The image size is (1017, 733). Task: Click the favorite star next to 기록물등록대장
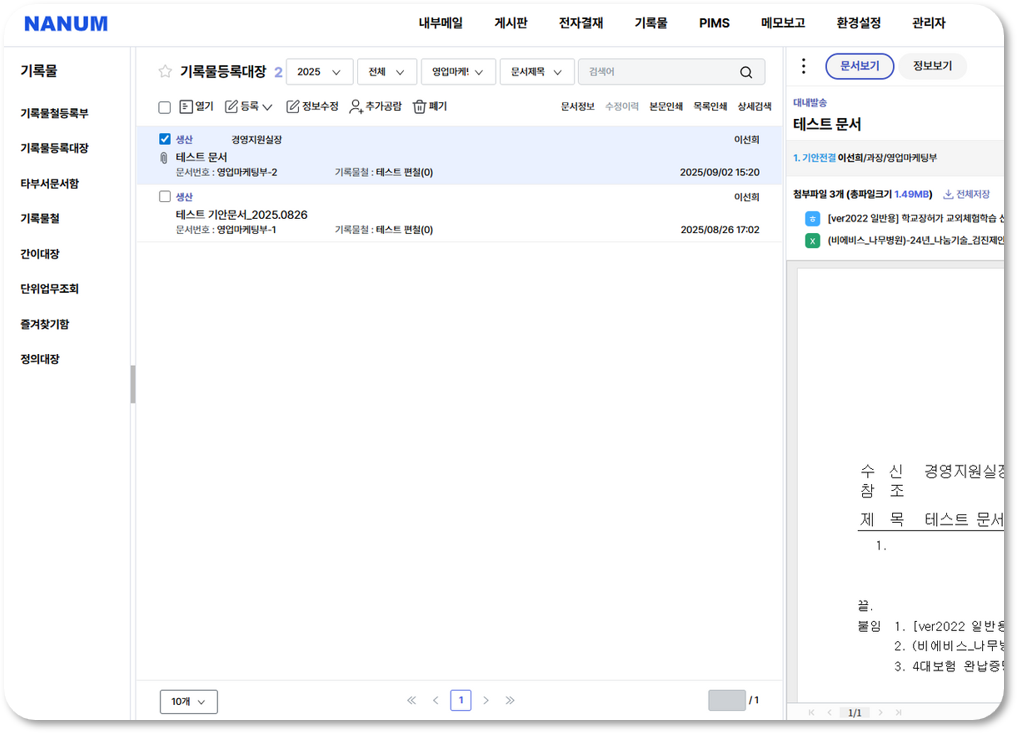[x=165, y=72]
